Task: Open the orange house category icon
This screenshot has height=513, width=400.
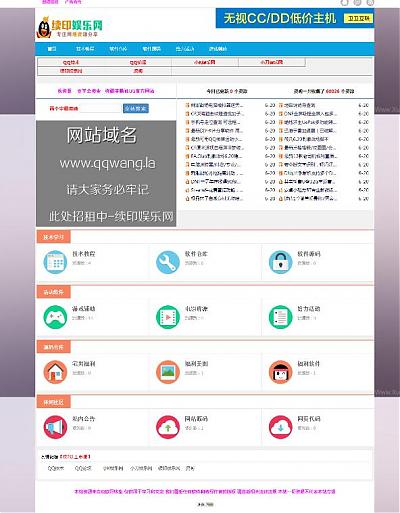Action: coord(55,372)
